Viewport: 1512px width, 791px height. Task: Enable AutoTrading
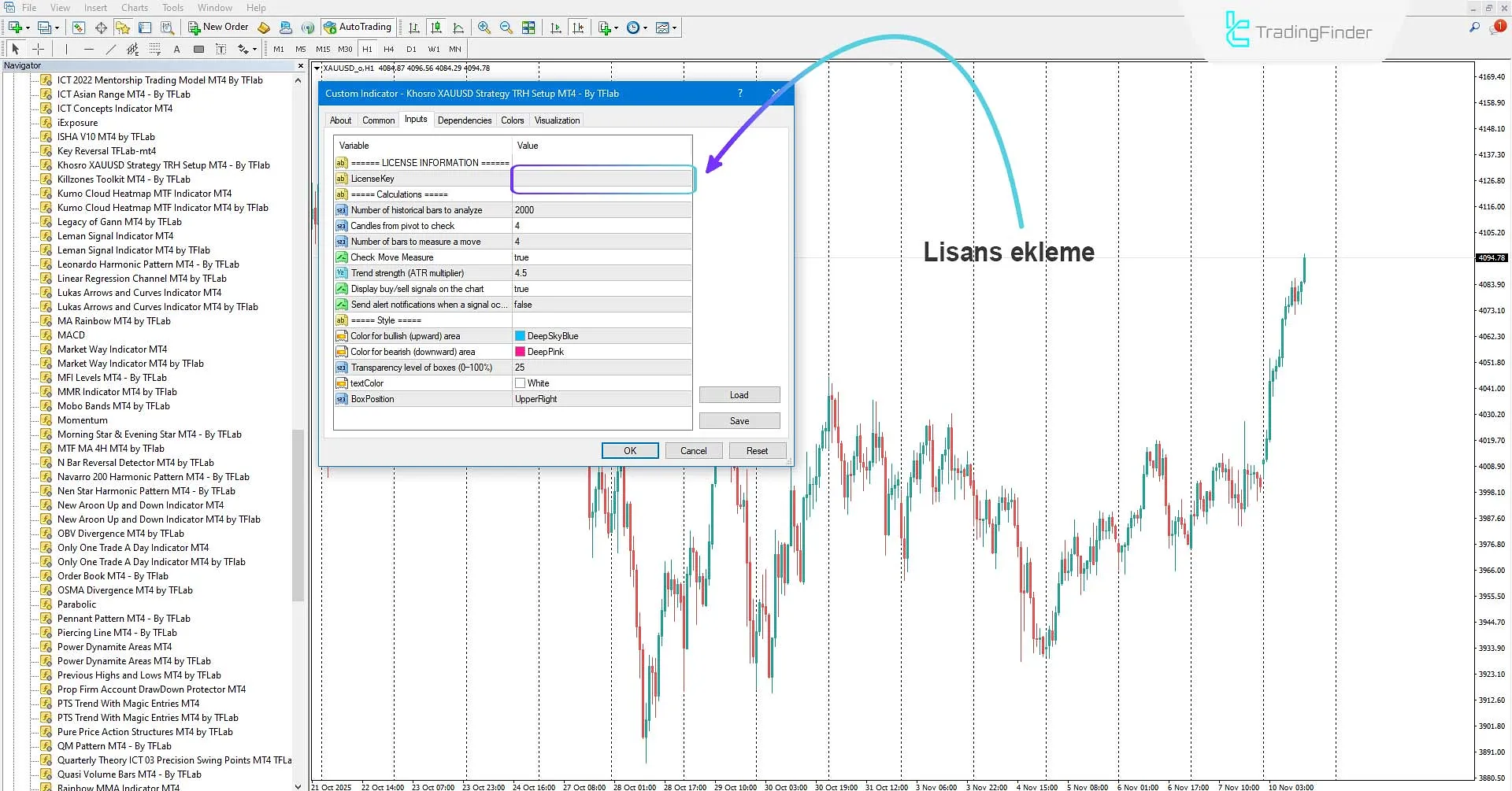(x=358, y=27)
